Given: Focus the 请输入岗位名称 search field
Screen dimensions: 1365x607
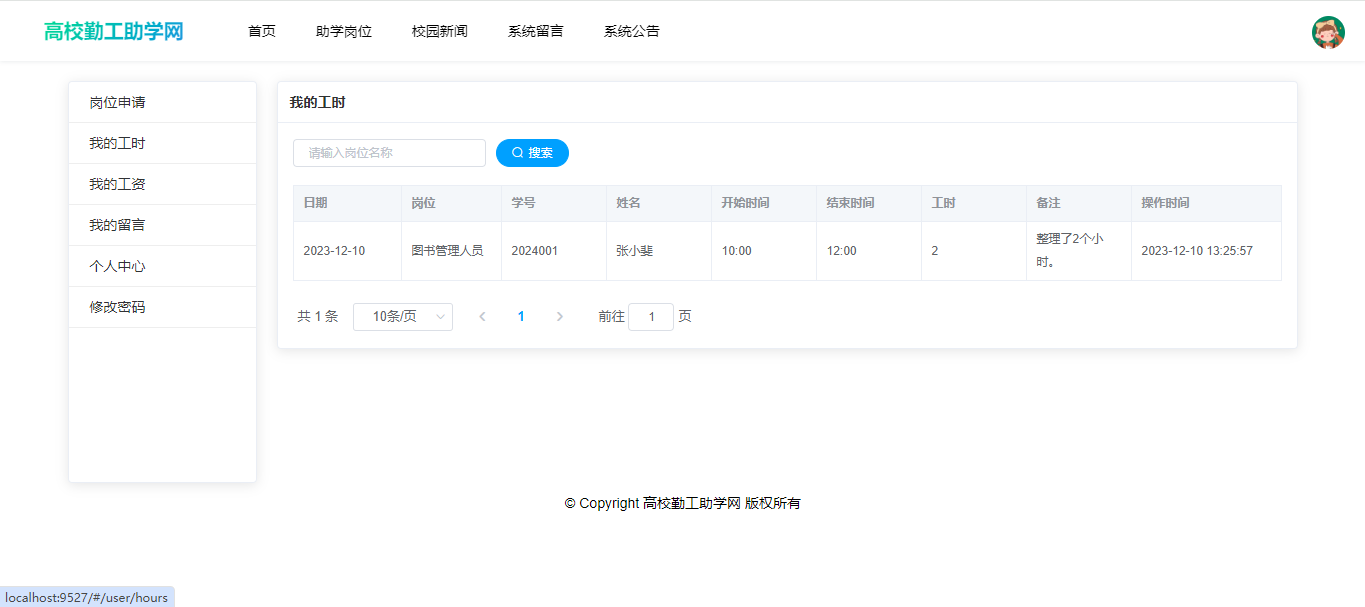Looking at the screenshot, I should pyautogui.click(x=389, y=153).
